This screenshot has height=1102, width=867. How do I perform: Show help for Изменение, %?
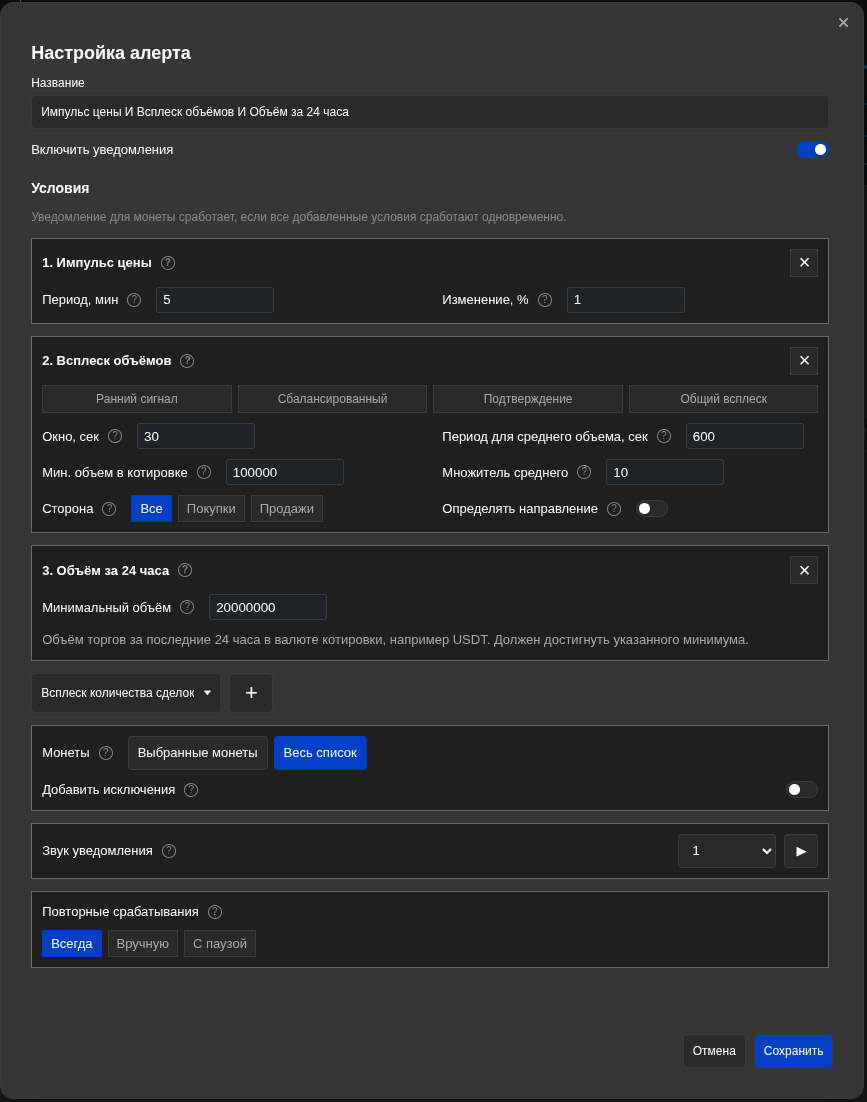[545, 300]
